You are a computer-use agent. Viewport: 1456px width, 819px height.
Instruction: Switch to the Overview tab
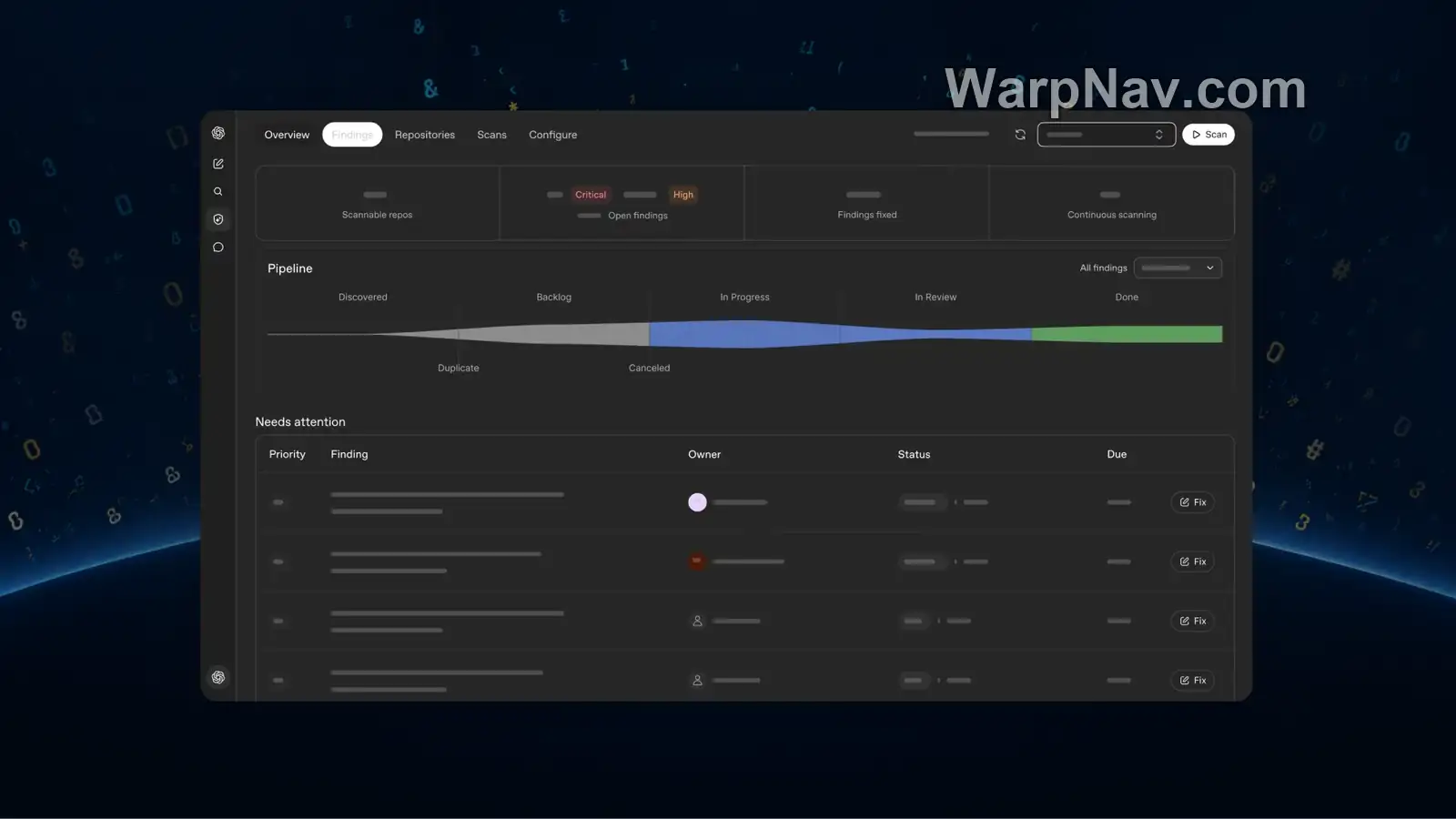tap(287, 135)
